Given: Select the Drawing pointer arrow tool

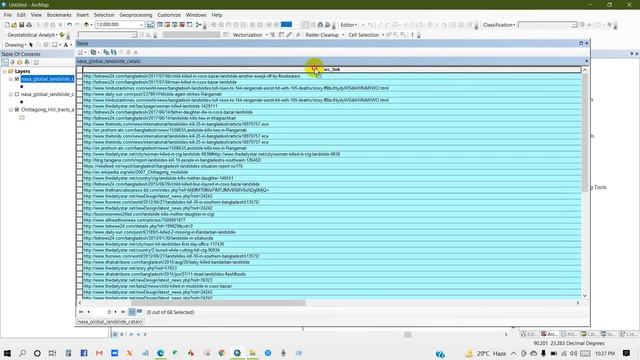Looking at the screenshot, I should click(x=31, y=45).
